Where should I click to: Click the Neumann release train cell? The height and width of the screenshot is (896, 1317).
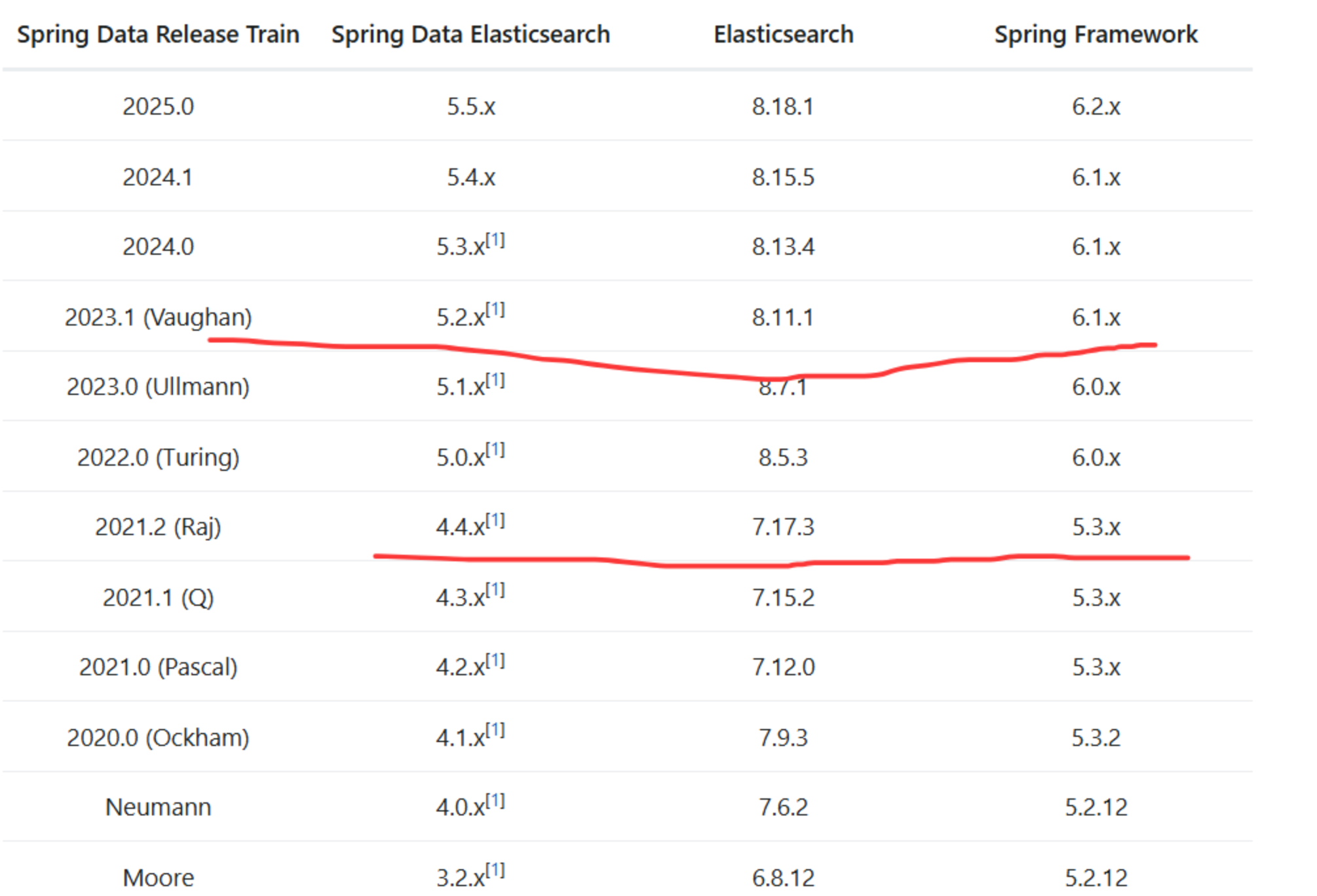(x=158, y=808)
